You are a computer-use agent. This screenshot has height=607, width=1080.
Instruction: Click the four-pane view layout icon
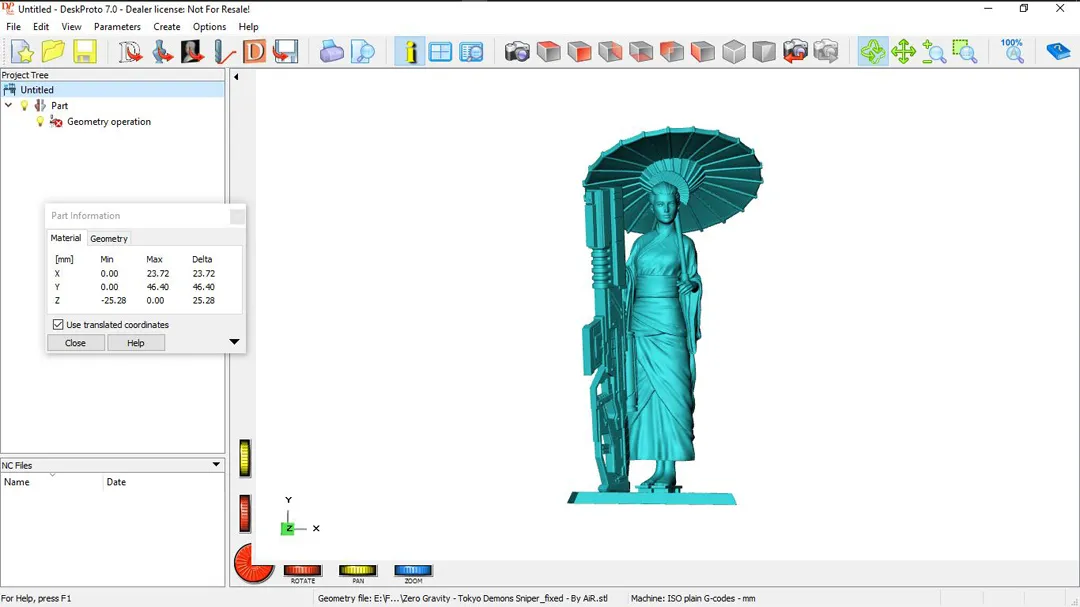click(440, 52)
